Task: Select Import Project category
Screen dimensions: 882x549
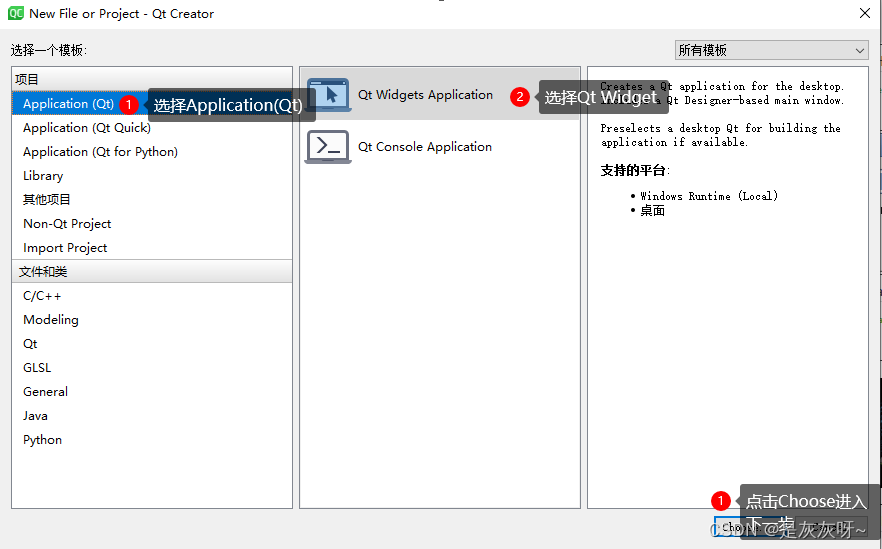Action: [65, 248]
